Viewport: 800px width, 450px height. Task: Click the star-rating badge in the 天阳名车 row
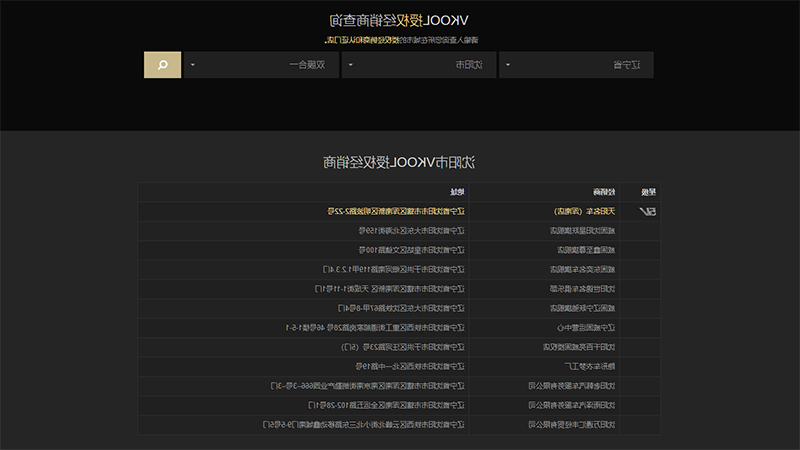click(647, 211)
